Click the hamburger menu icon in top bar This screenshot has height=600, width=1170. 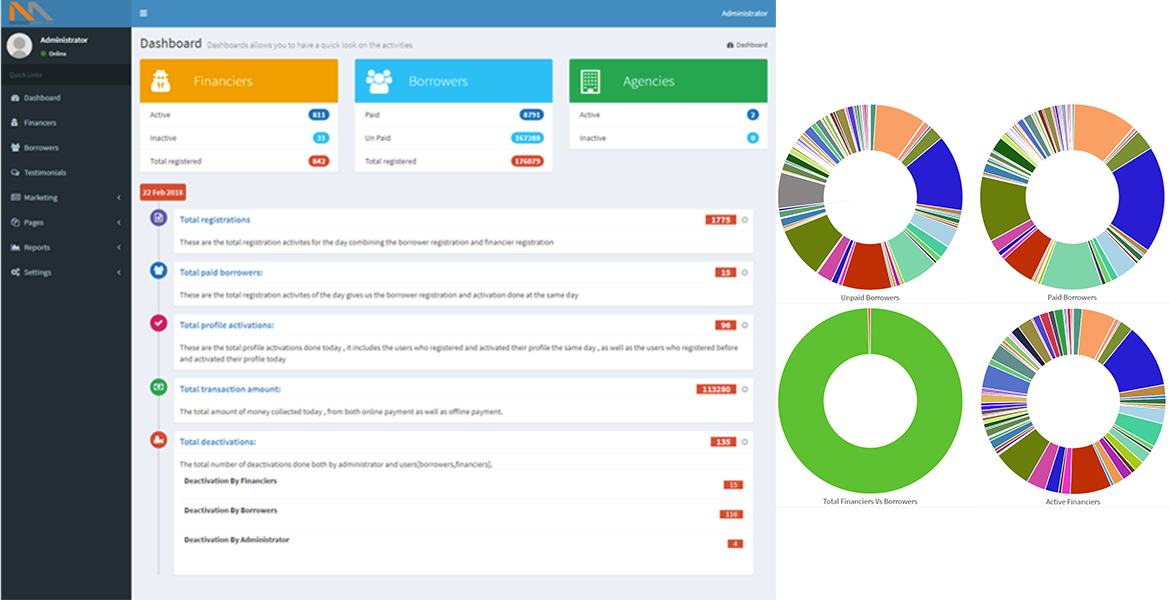click(144, 13)
